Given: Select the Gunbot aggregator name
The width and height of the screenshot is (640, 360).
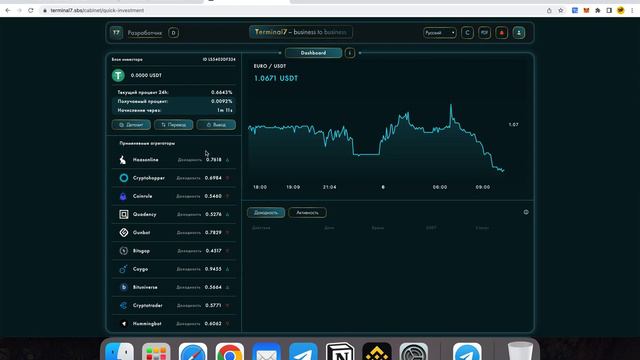Looking at the screenshot, I should click(141, 232).
